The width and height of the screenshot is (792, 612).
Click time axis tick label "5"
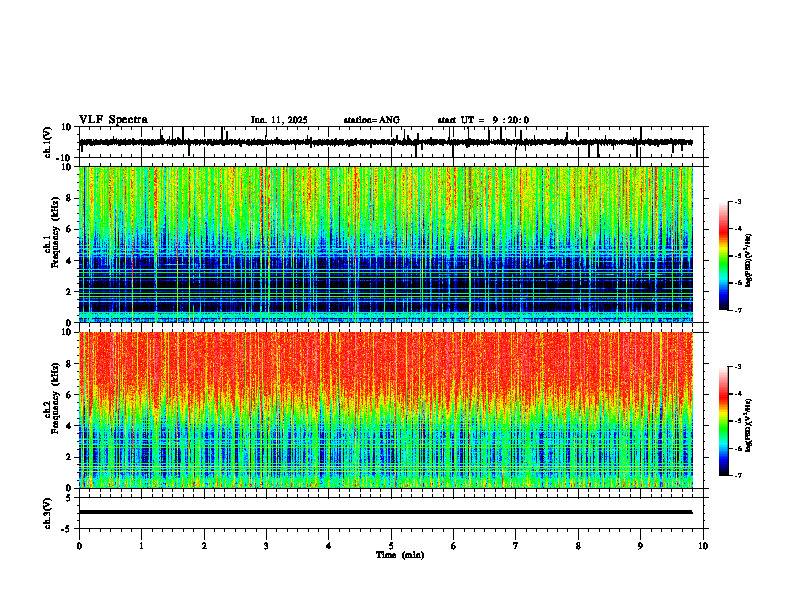click(x=391, y=546)
